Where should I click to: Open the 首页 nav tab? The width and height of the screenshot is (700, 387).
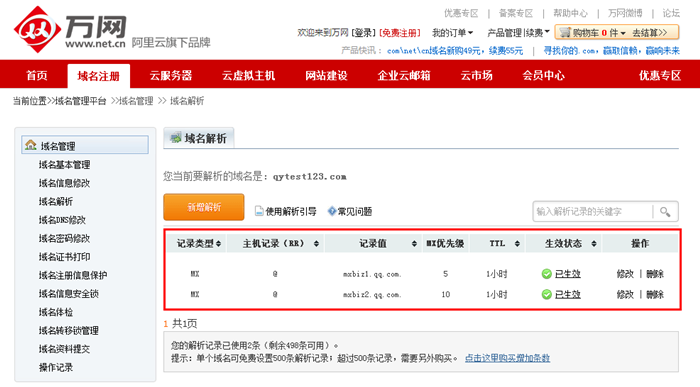(37, 75)
